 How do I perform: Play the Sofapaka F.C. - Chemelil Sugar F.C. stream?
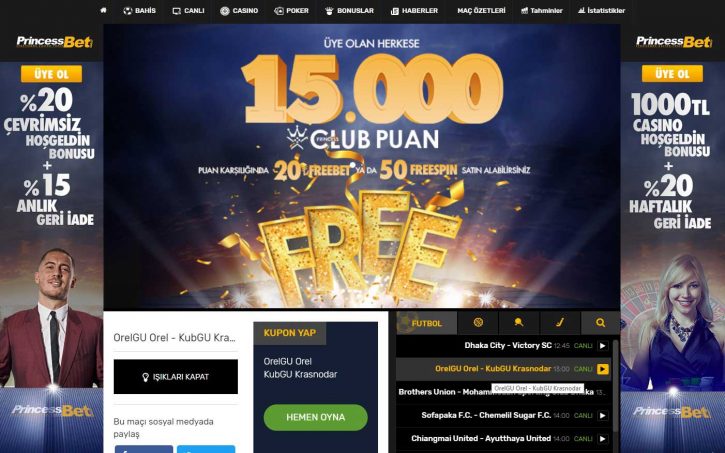click(x=602, y=415)
